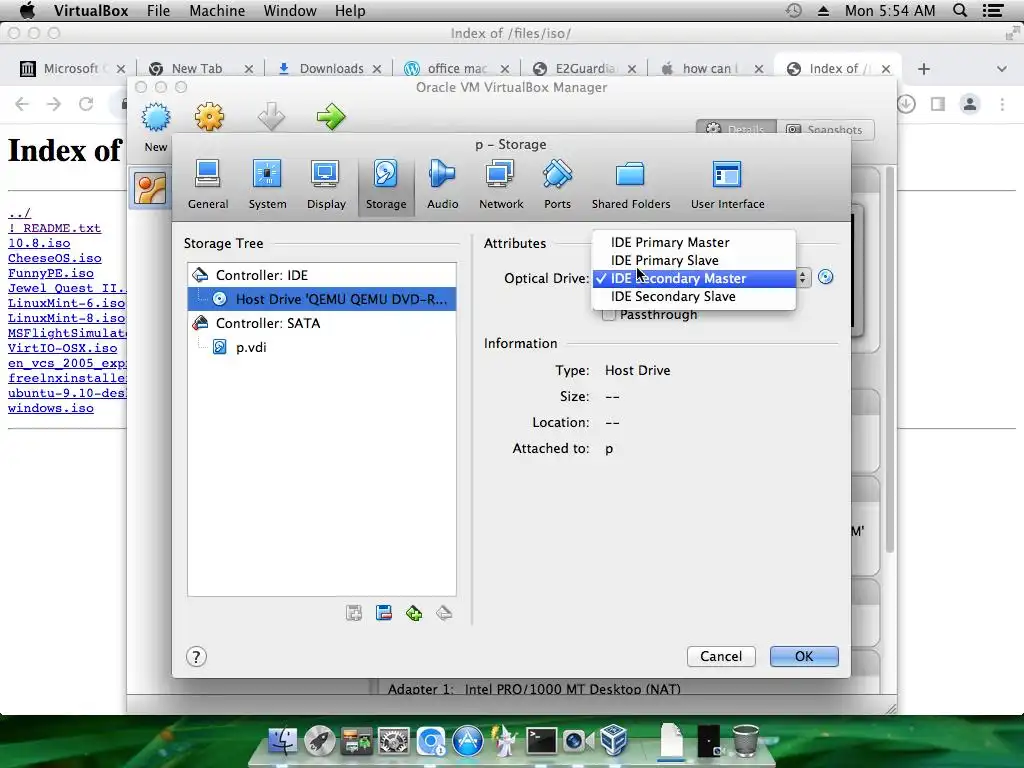
Task: Open the User Interface section
Action: (x=728, y=184)
